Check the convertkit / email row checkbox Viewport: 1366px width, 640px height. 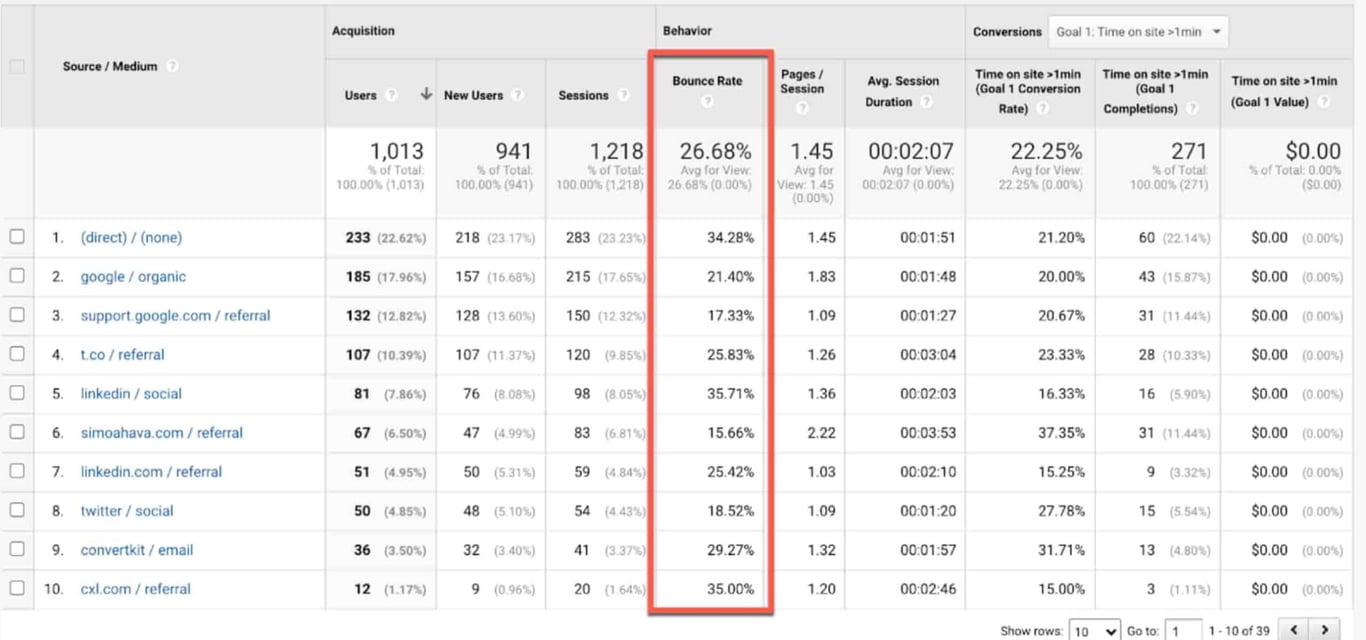(x=16, y=549)
